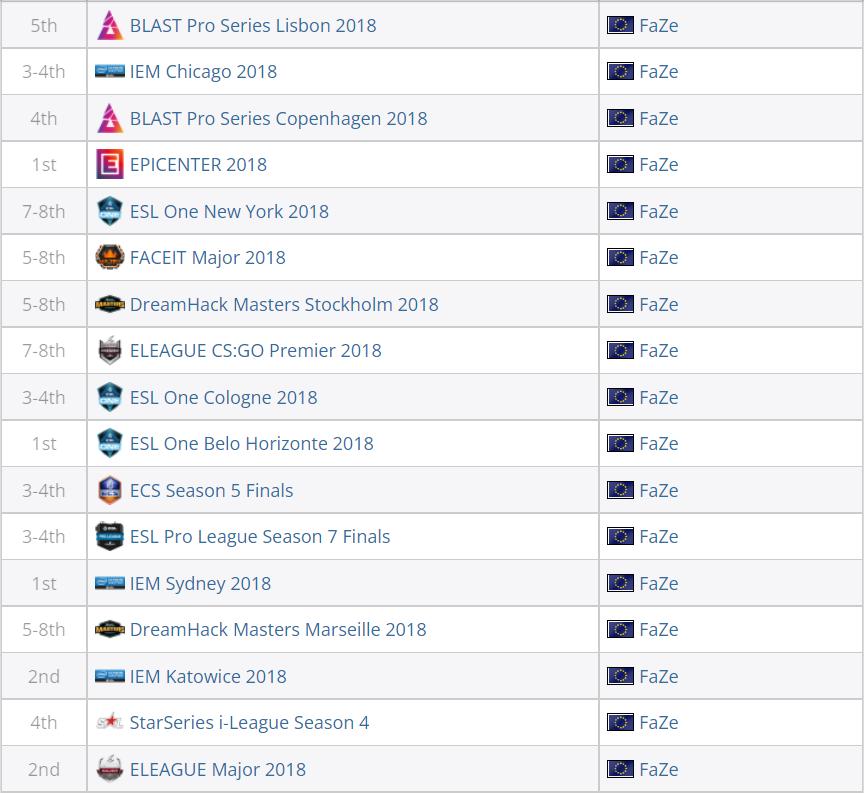
Task: Click the Europe flag next to FaZe on EPICENTER row
Action: [621, 164]
